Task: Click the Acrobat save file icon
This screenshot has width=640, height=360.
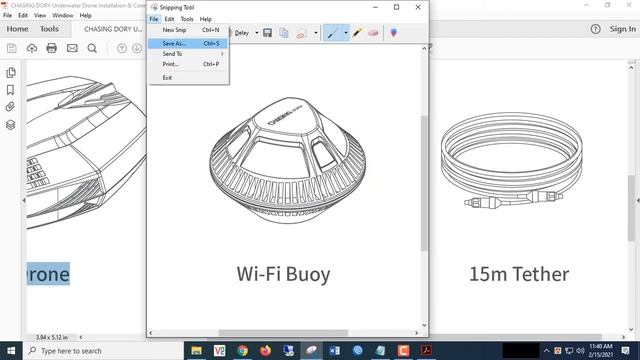Action: 12,48
